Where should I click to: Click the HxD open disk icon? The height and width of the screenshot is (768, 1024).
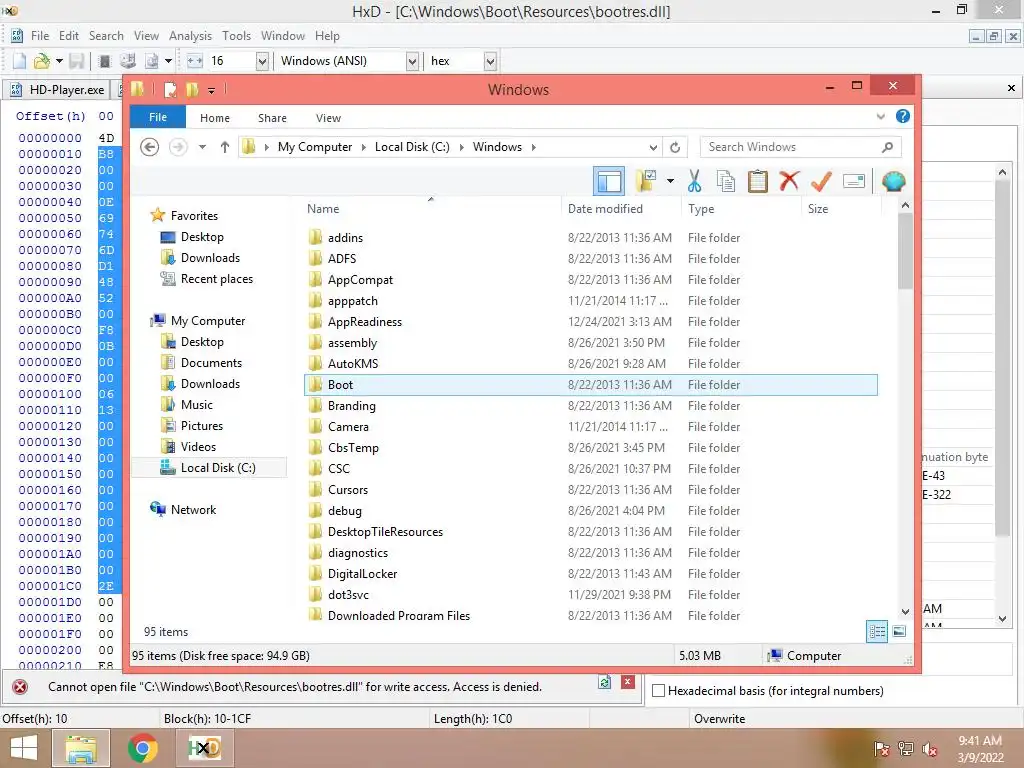click(x=128, y=61)
